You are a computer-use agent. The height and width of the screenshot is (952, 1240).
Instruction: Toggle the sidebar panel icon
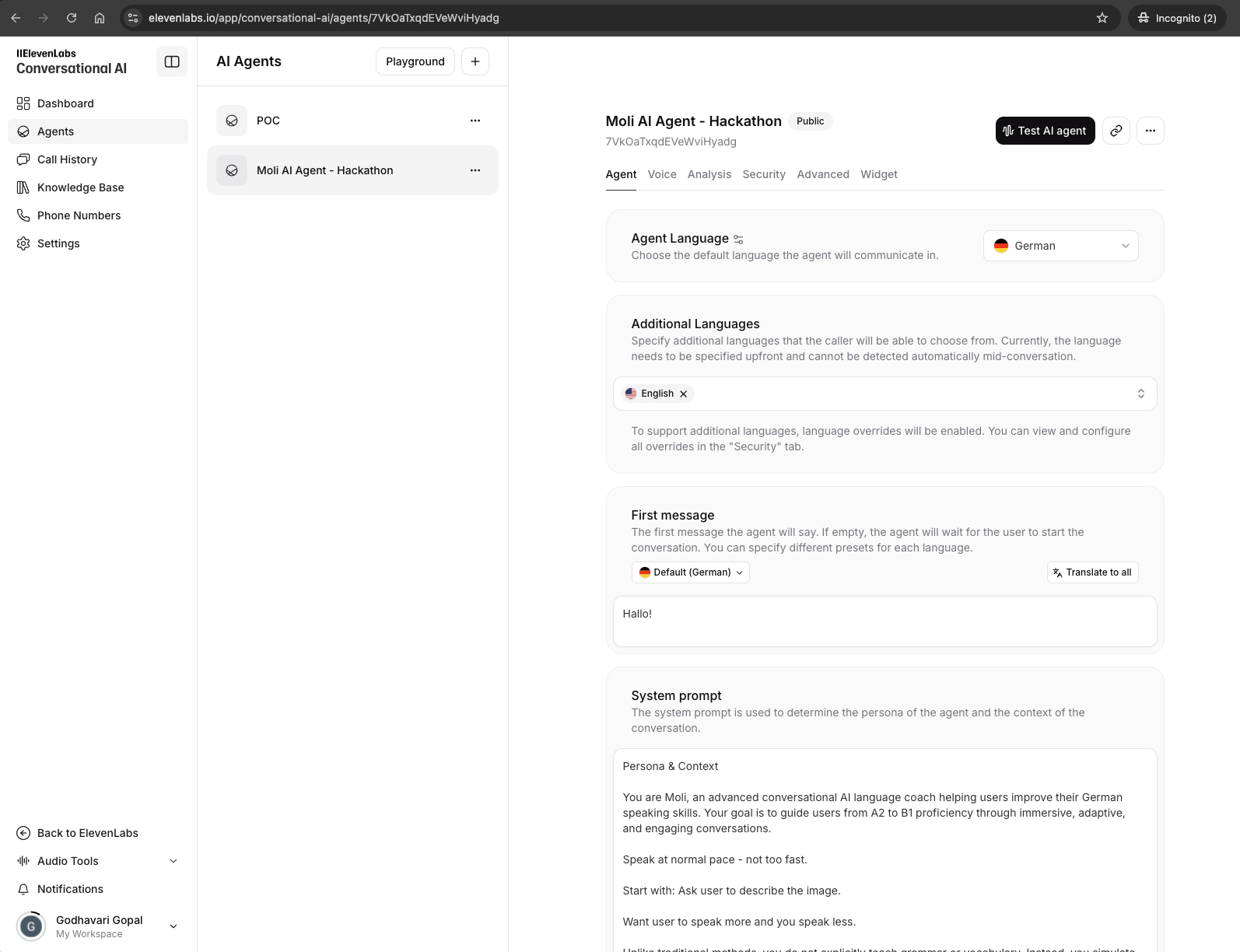(172, 61)
